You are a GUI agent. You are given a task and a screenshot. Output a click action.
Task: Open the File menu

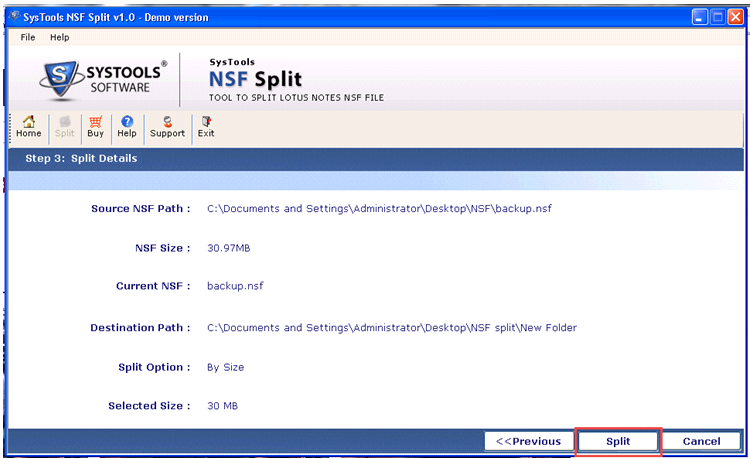pos(28,37)
